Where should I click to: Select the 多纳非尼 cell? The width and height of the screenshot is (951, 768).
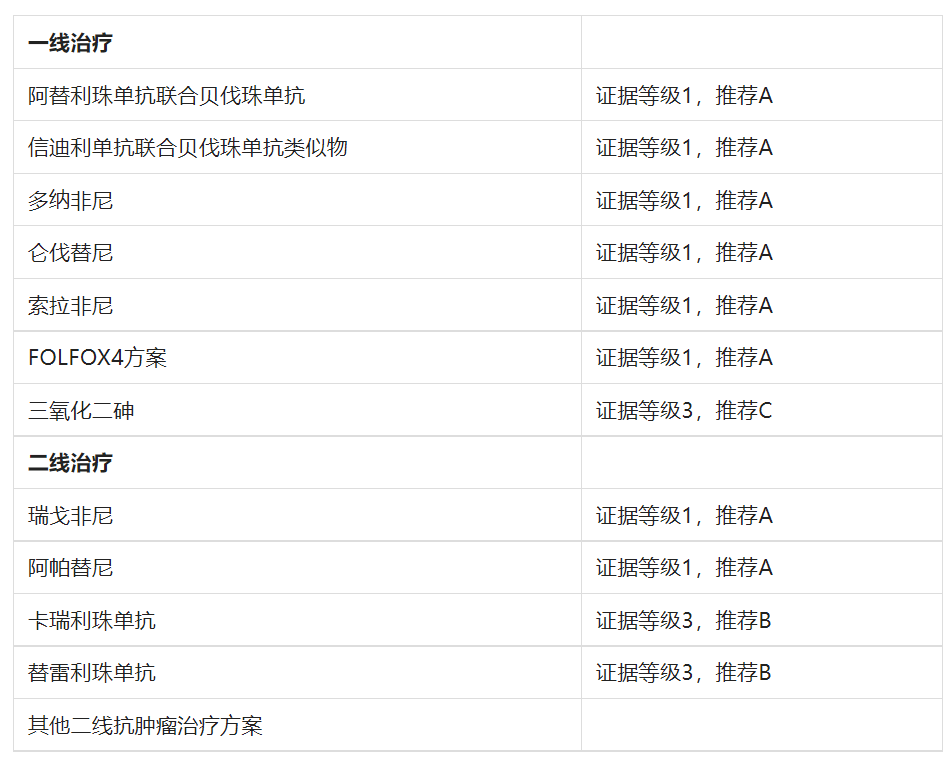pos(71,201)
